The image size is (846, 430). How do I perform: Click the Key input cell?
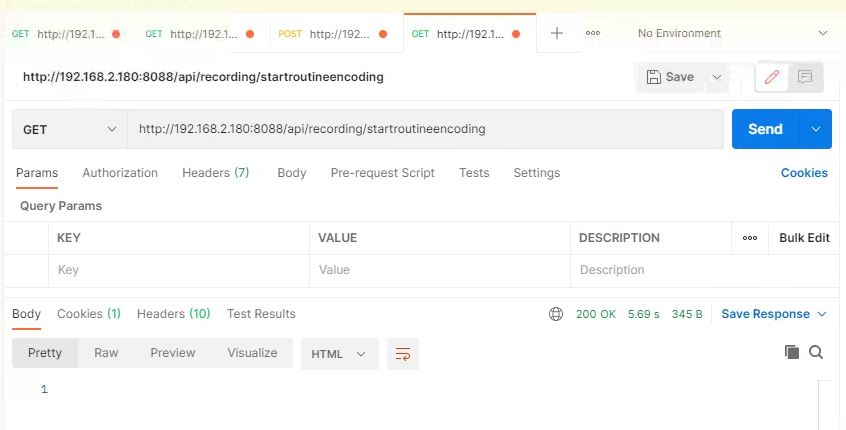click(178, 270)
